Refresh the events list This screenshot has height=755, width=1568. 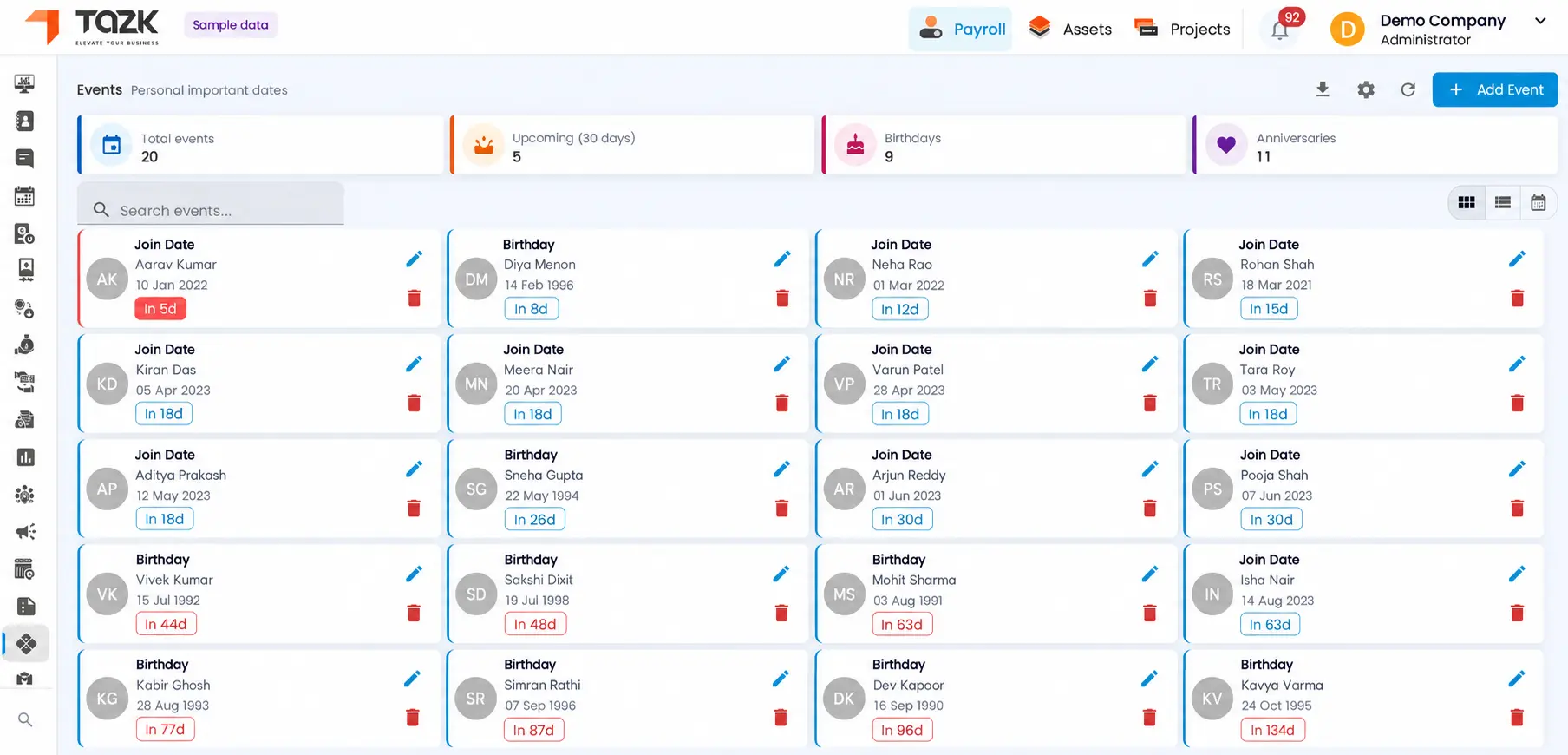1408,89
